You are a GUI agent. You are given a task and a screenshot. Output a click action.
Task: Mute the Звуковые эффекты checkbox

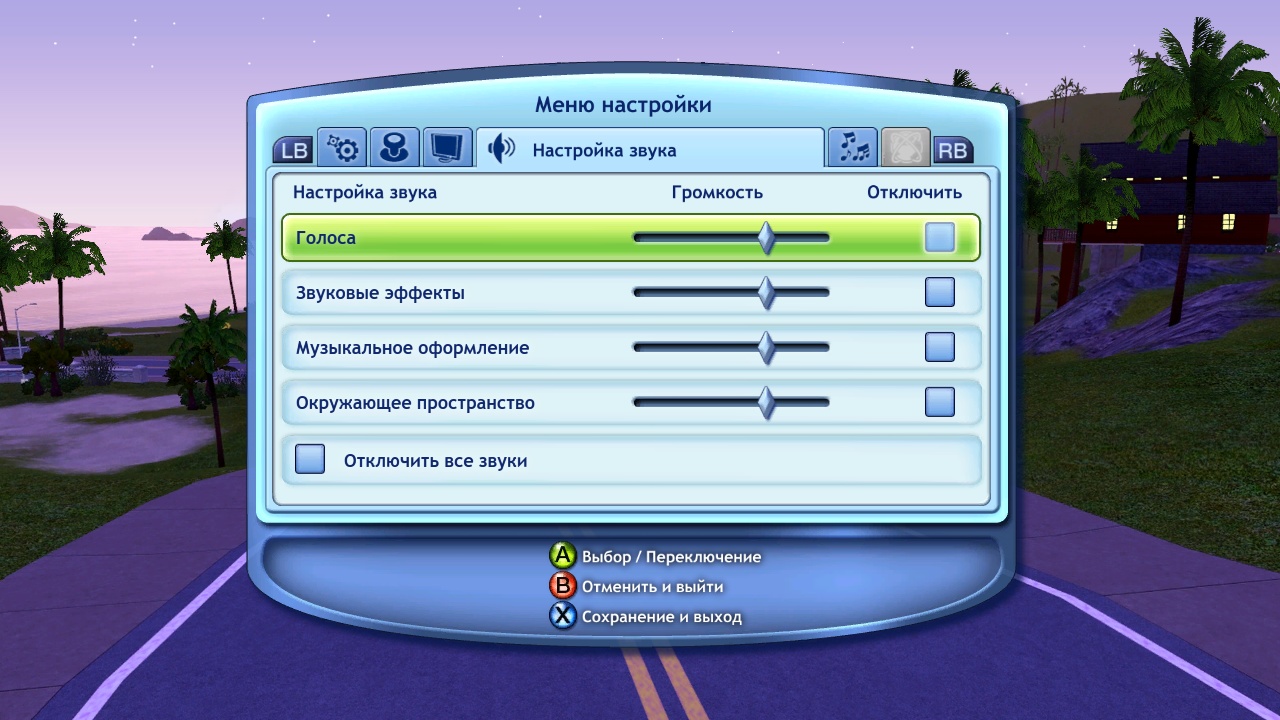click(x=940, y=292)
